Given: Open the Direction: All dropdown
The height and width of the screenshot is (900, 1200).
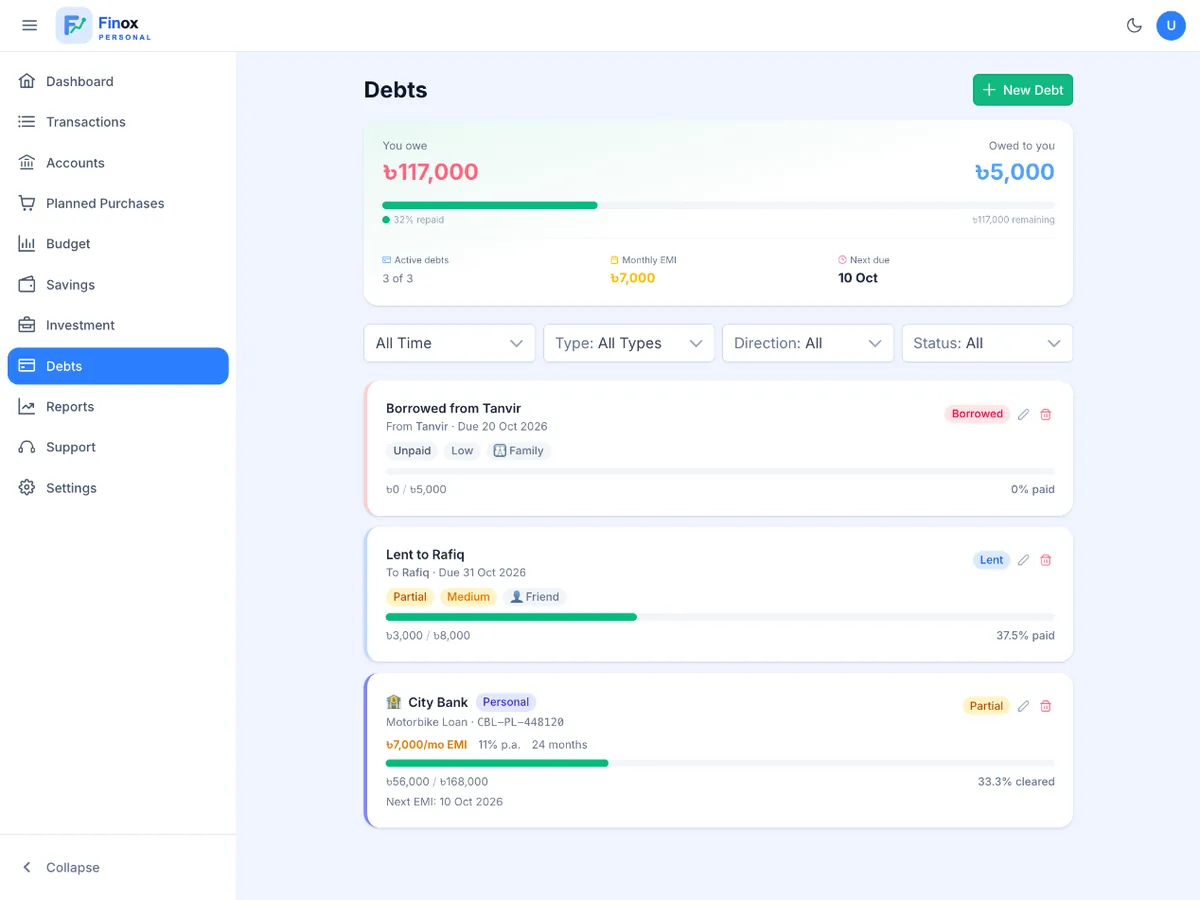Looking at the screenshot, I should [x=808, y=343].
